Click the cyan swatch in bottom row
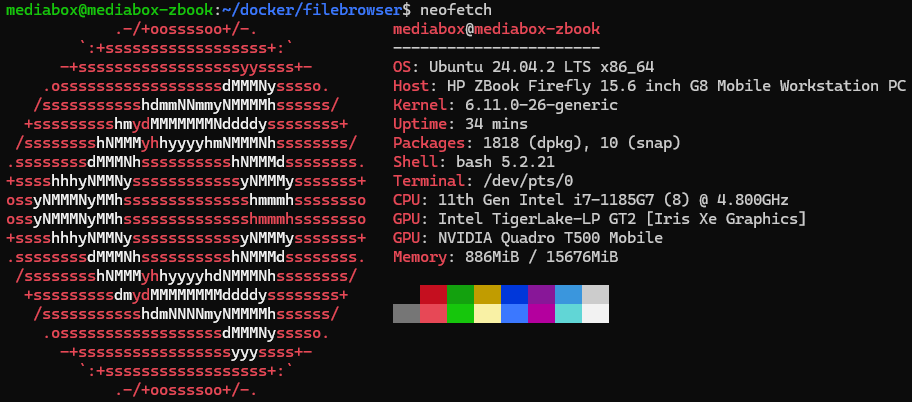This screenshot has width=912, height=402. [x=569, y=313]
